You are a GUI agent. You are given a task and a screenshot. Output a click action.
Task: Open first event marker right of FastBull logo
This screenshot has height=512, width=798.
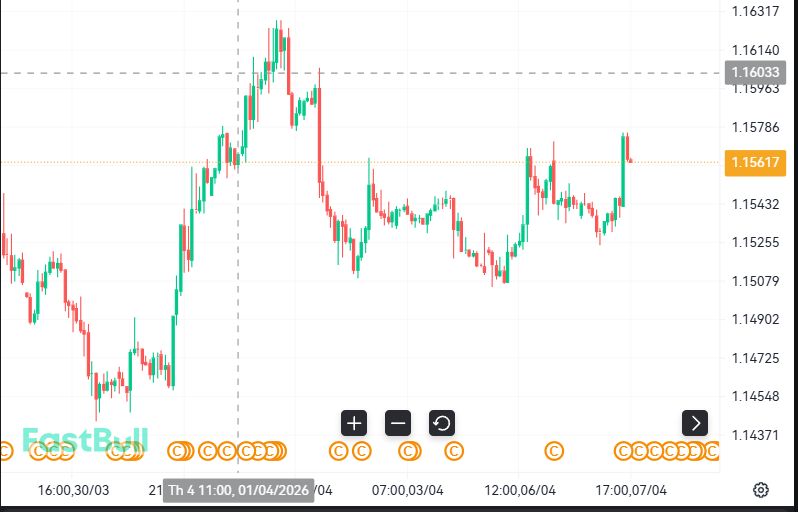point(179,452)
